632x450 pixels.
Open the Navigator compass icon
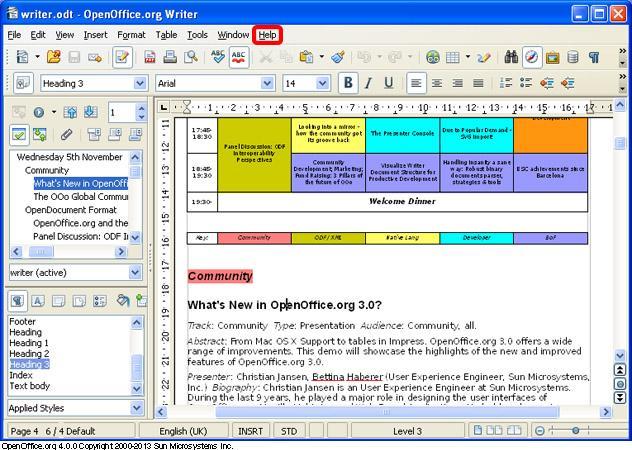531,58
